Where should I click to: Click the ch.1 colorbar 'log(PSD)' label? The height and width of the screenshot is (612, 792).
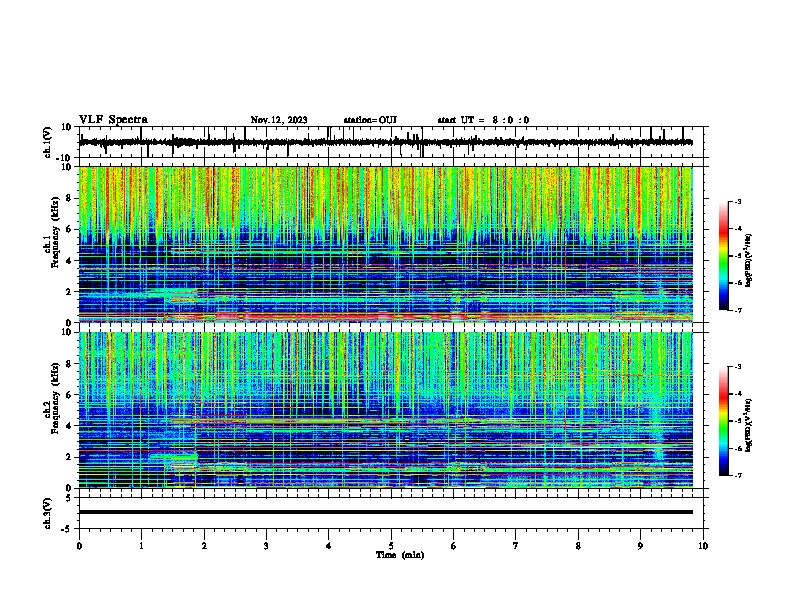tap(749, 260)
